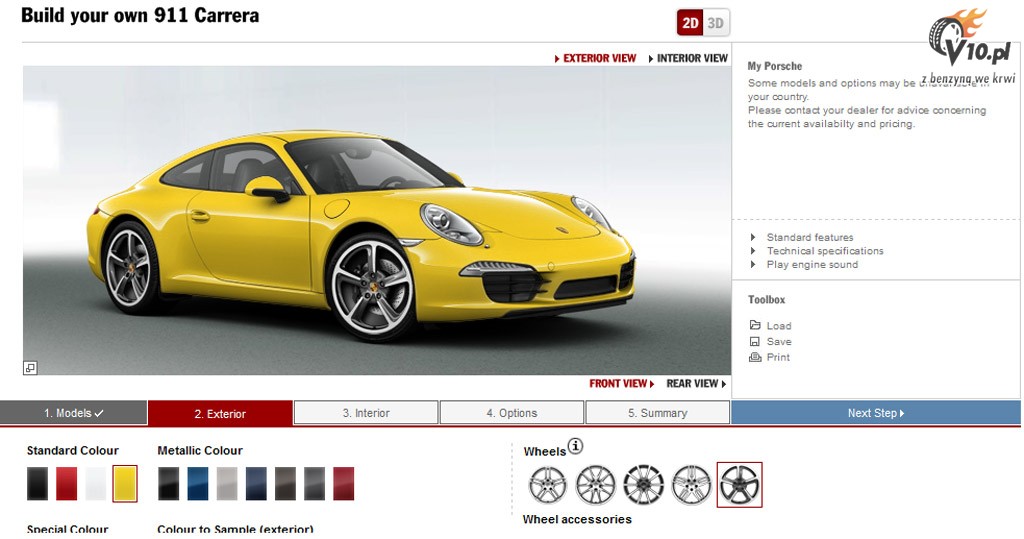Switch to 3D view mode

716,24
